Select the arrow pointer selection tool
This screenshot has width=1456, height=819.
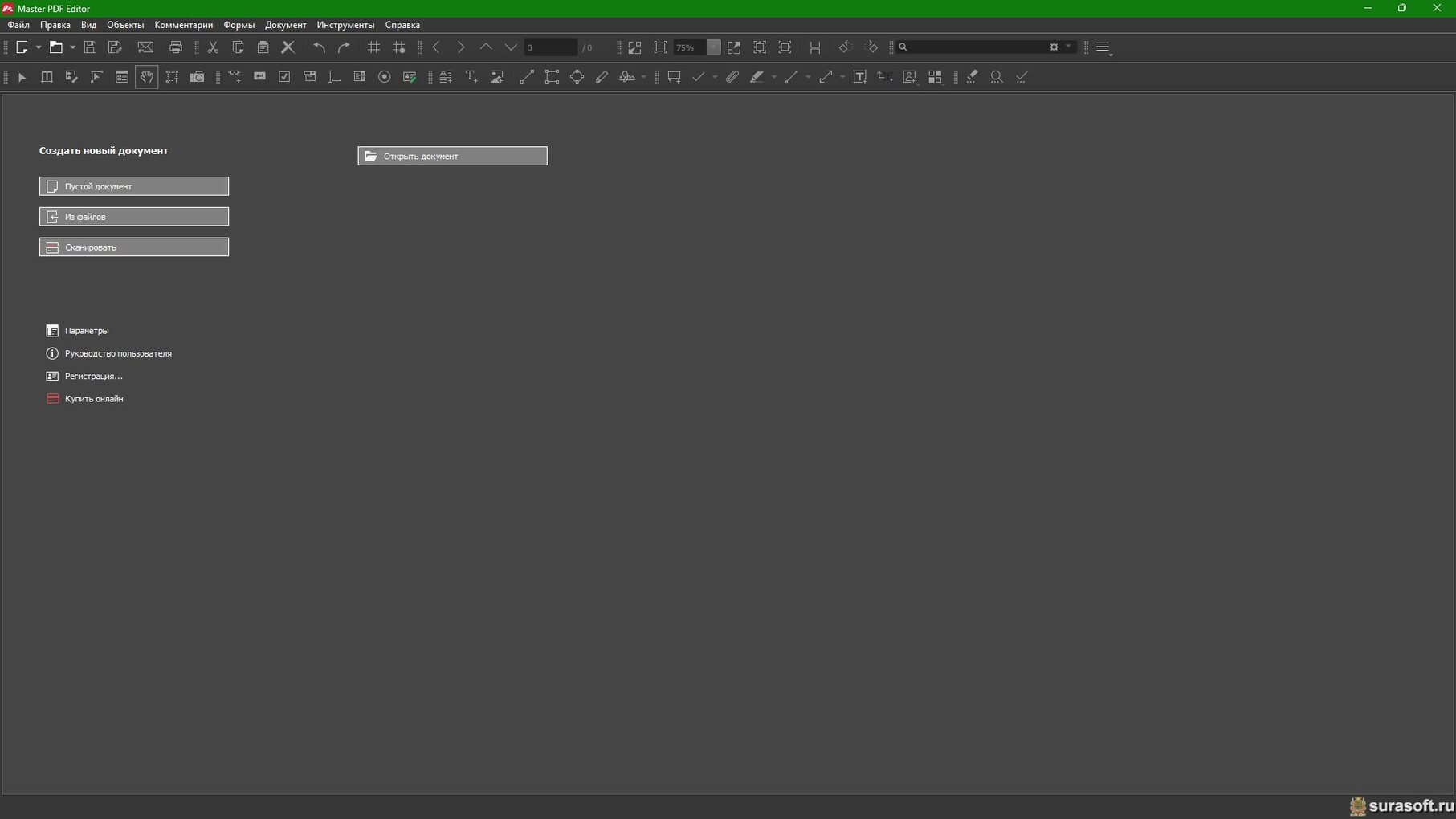[22, 77]
